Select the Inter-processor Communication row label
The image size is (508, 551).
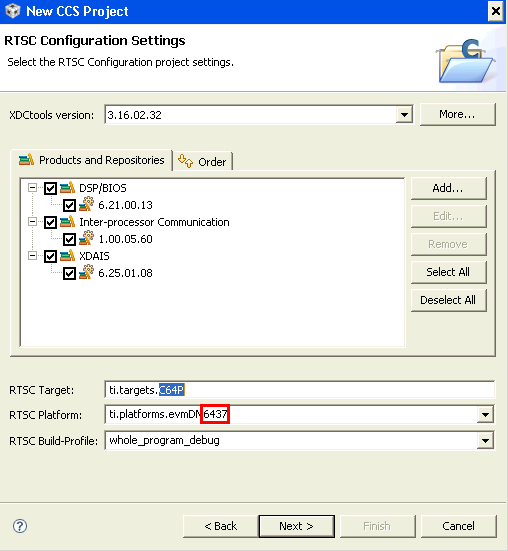click(154, 222)
